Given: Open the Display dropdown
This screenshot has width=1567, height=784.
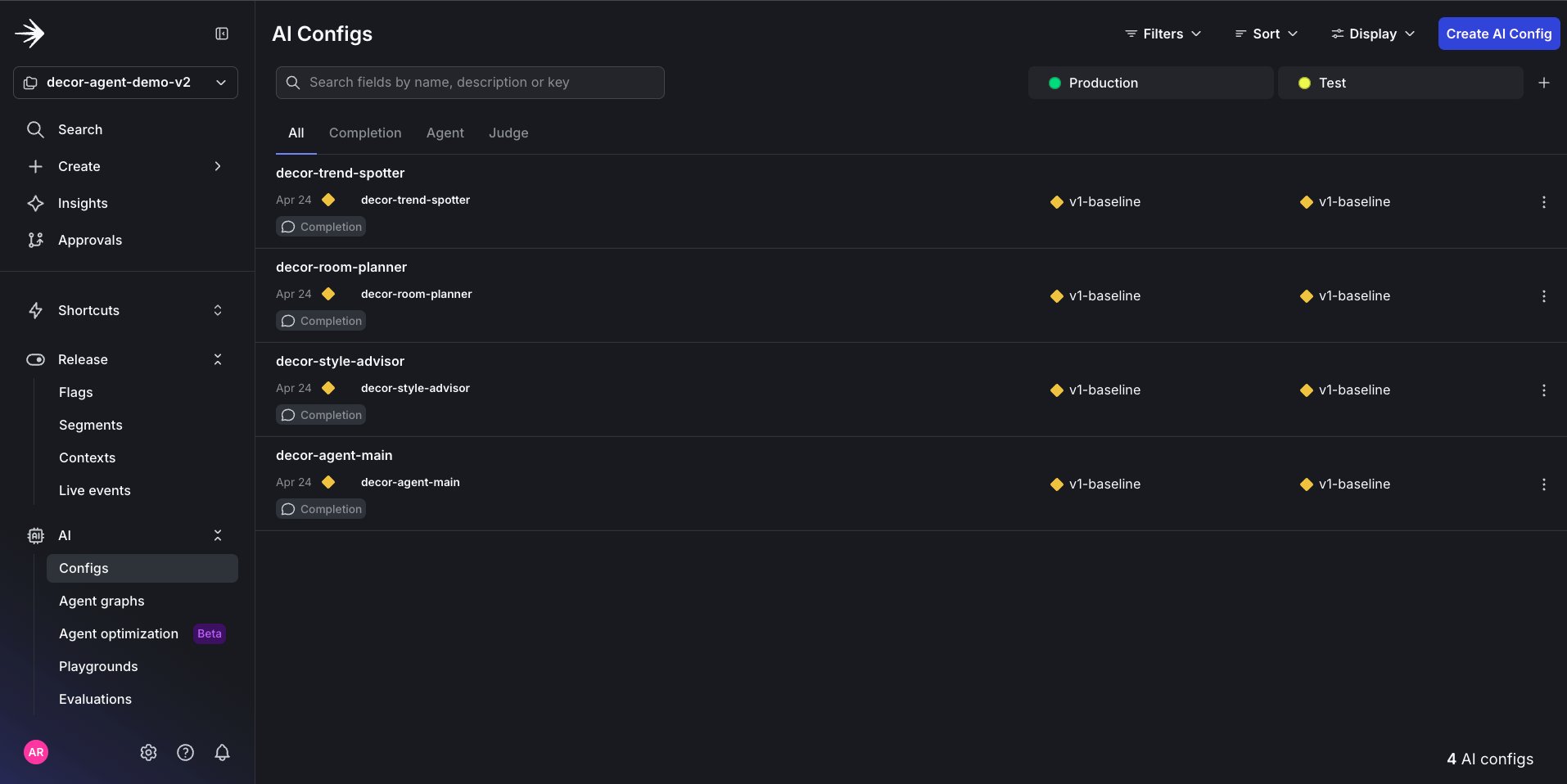Looking at the screenshot, I should point(1373,34).
